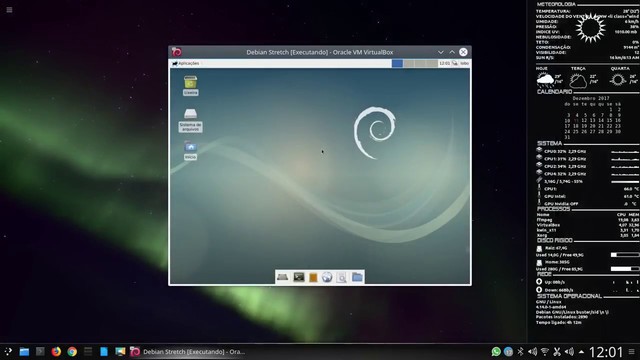Open the KDE application launcher

[8, 351]
